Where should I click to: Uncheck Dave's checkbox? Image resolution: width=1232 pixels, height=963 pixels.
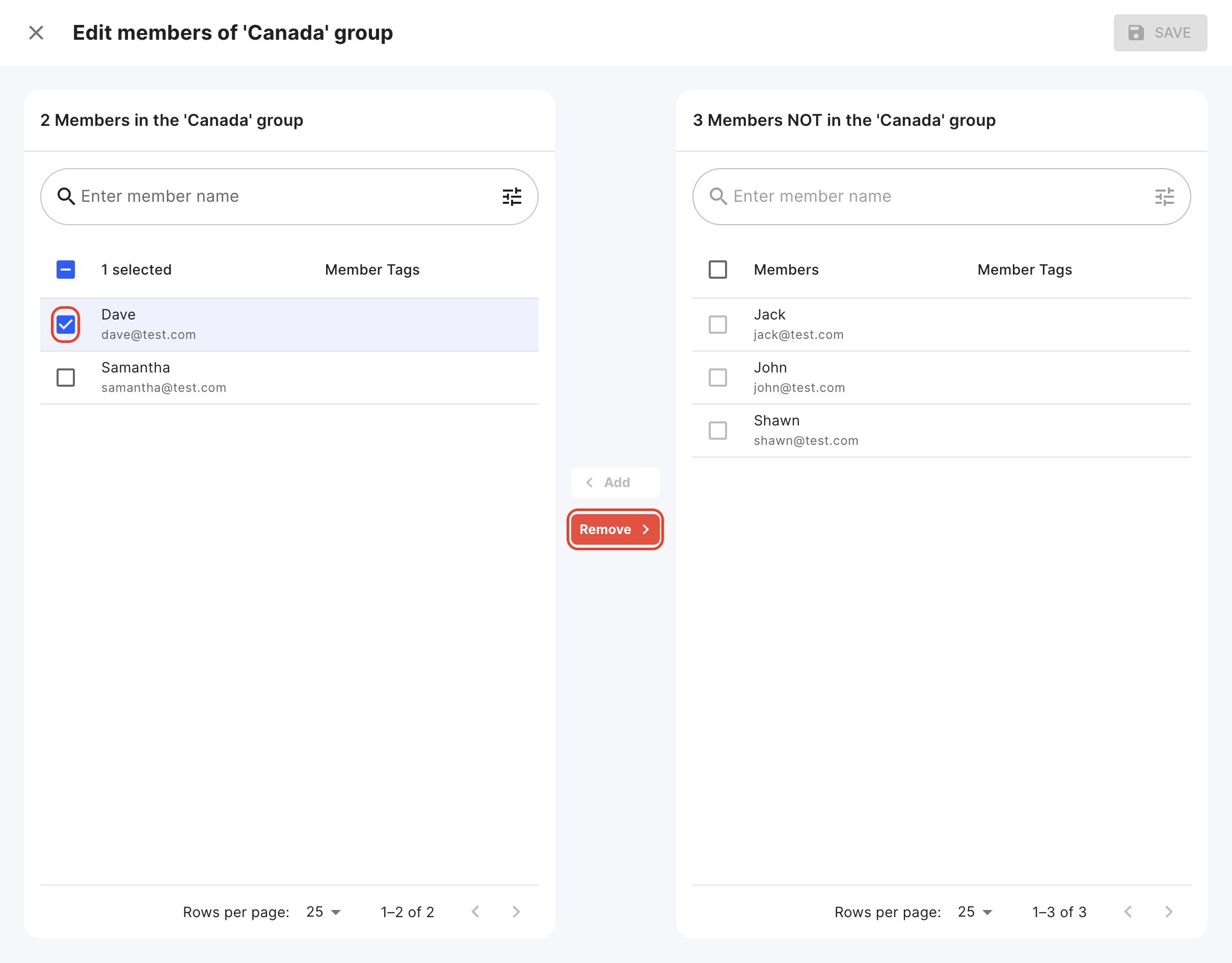(x=65, y=325)
